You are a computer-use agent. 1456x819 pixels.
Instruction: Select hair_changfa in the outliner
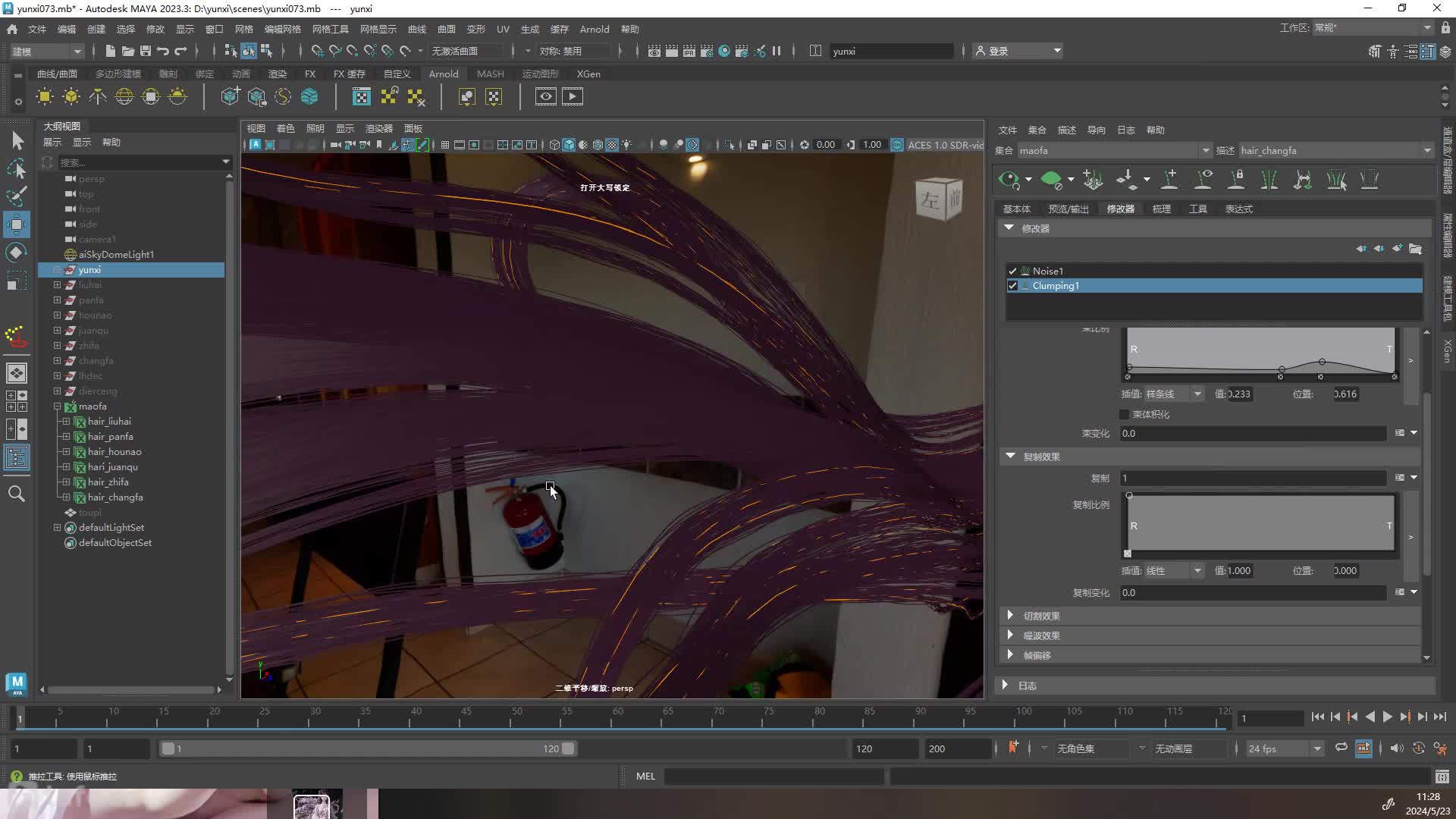[115, 497]
